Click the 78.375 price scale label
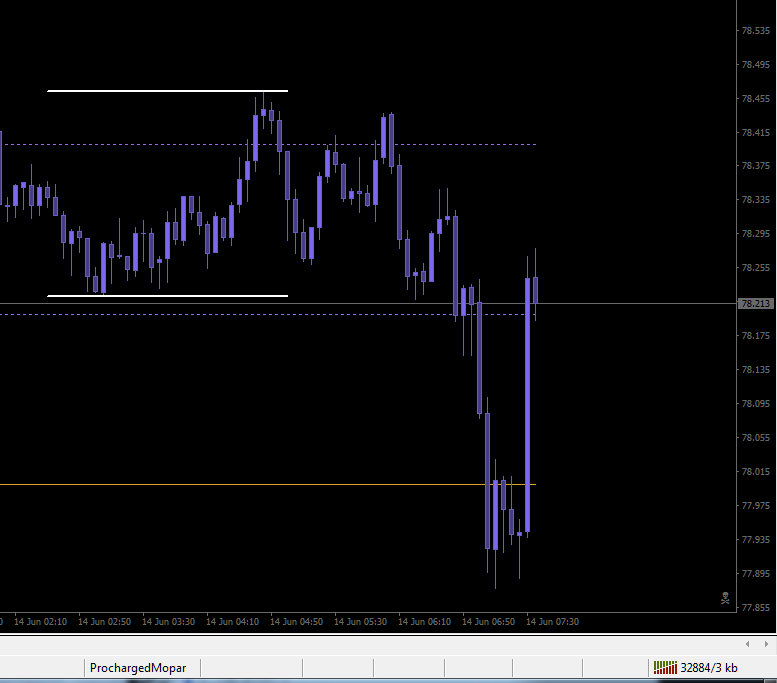Screen dimensions: 777x683 (756, 166)
